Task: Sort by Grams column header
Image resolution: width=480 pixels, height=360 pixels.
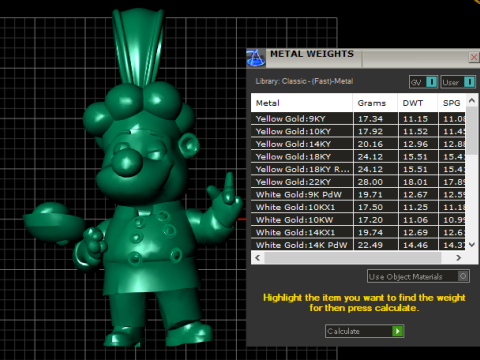Action: click(375, 103)
